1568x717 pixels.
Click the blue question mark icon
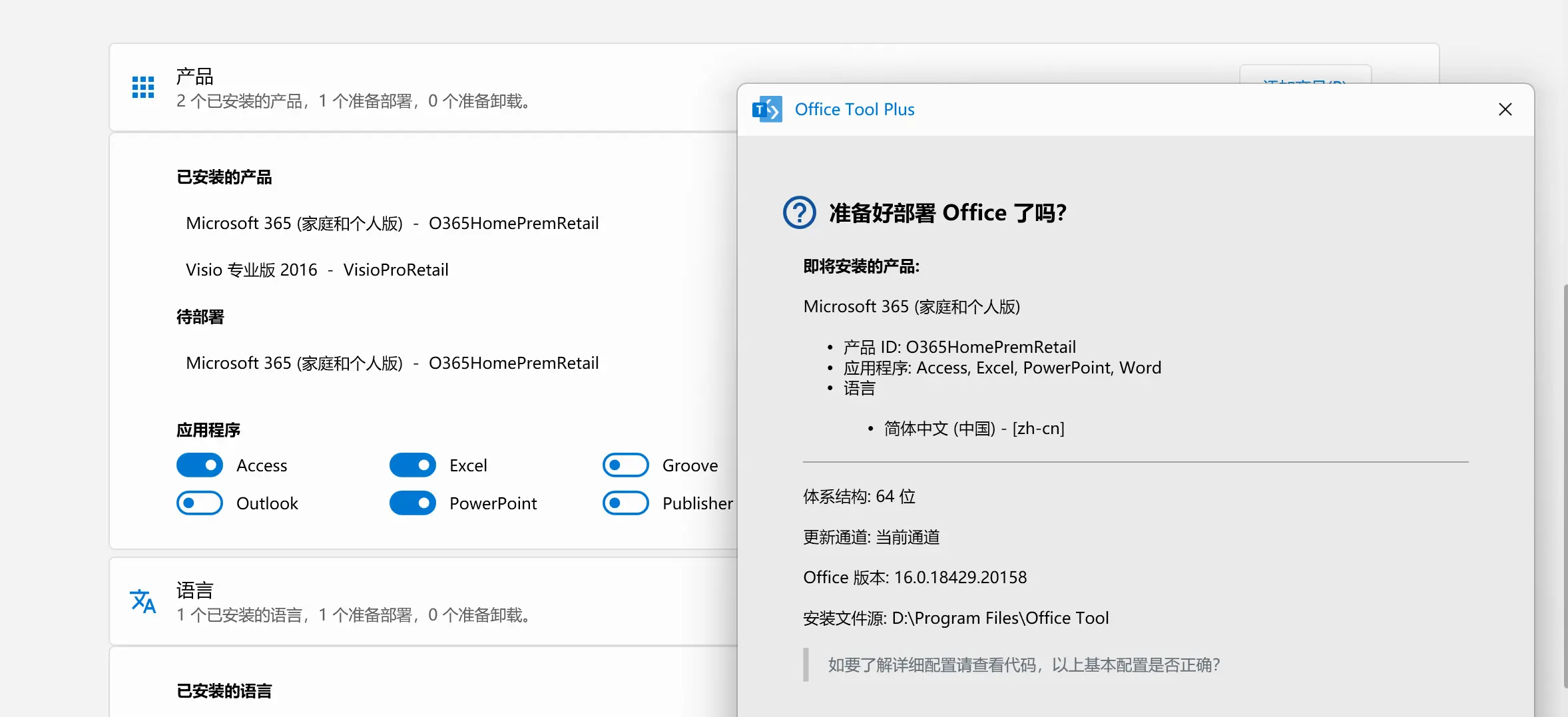pyautogui.click(x=799, y=213)
